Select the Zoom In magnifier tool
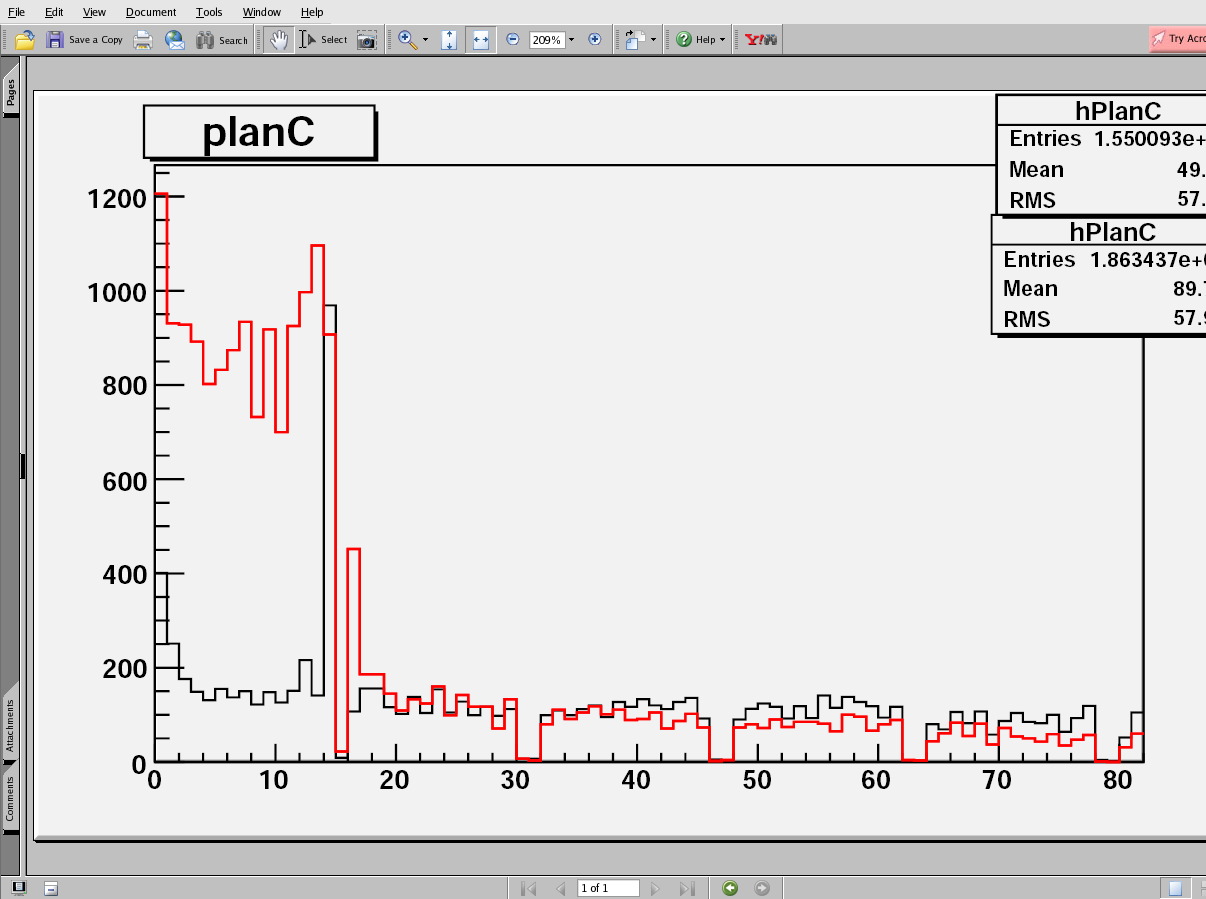The width and height of the screenshot is (1206, 899). 407,40
